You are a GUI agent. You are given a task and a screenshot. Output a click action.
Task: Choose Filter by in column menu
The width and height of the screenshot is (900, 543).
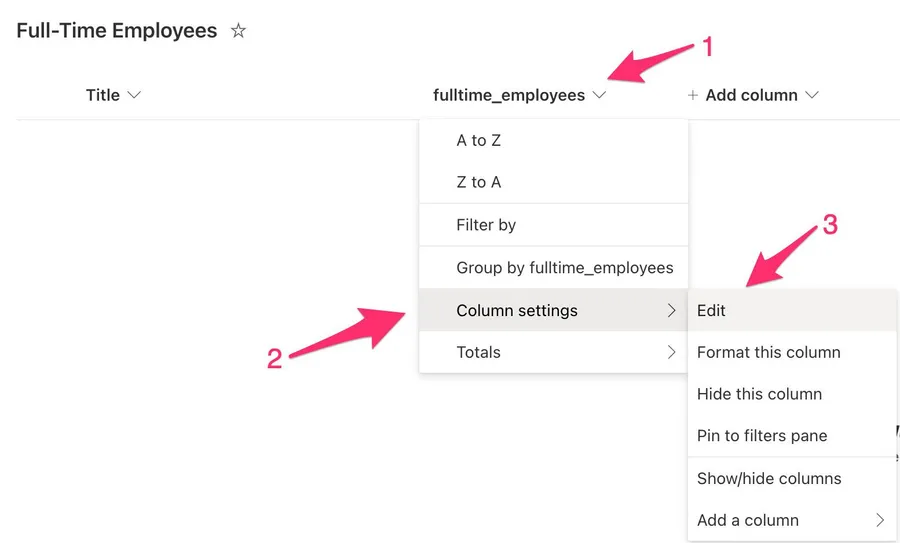tap(486, 226)
